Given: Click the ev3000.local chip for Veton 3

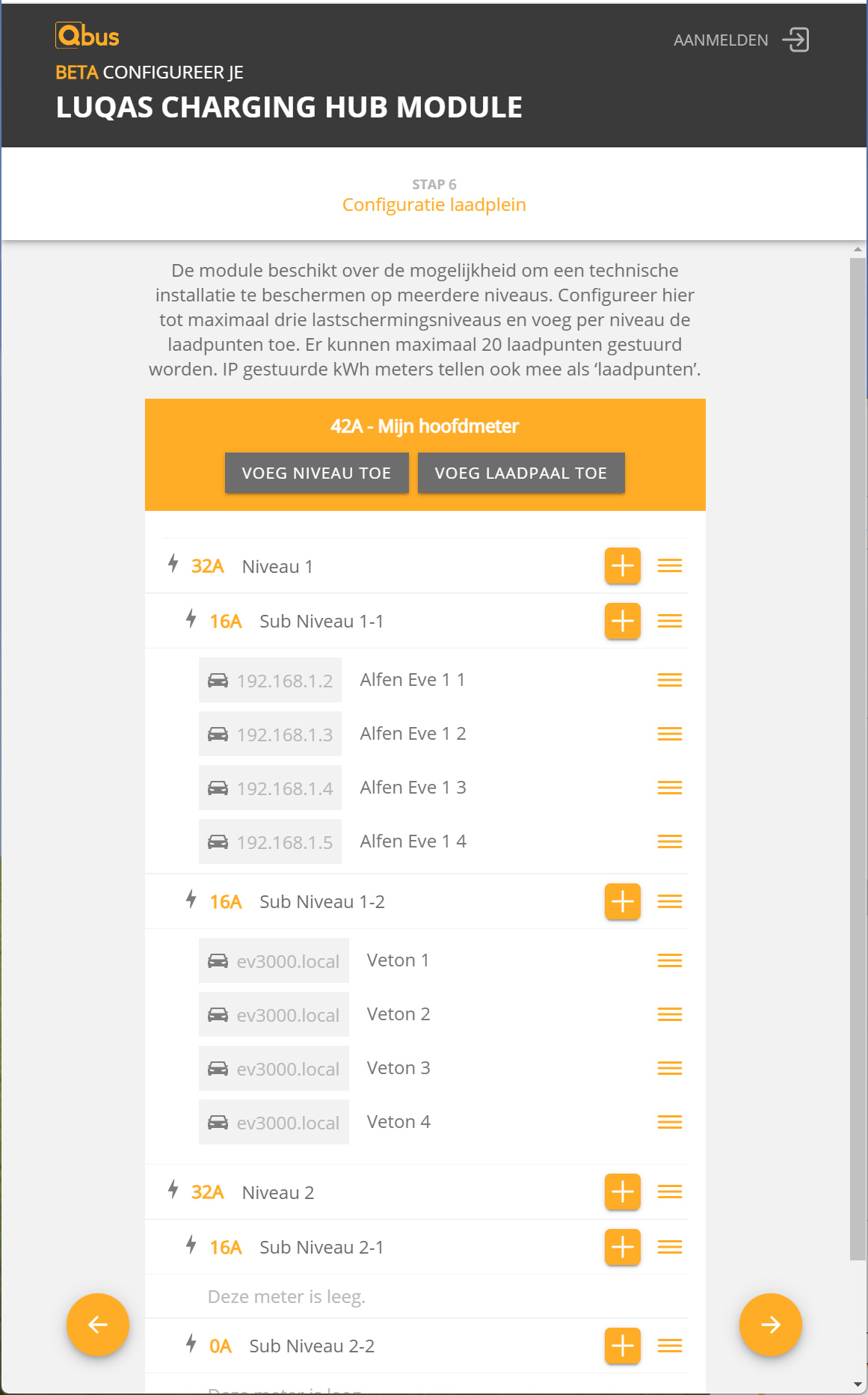Looking at the screenshot, I should coord(274,1068).
